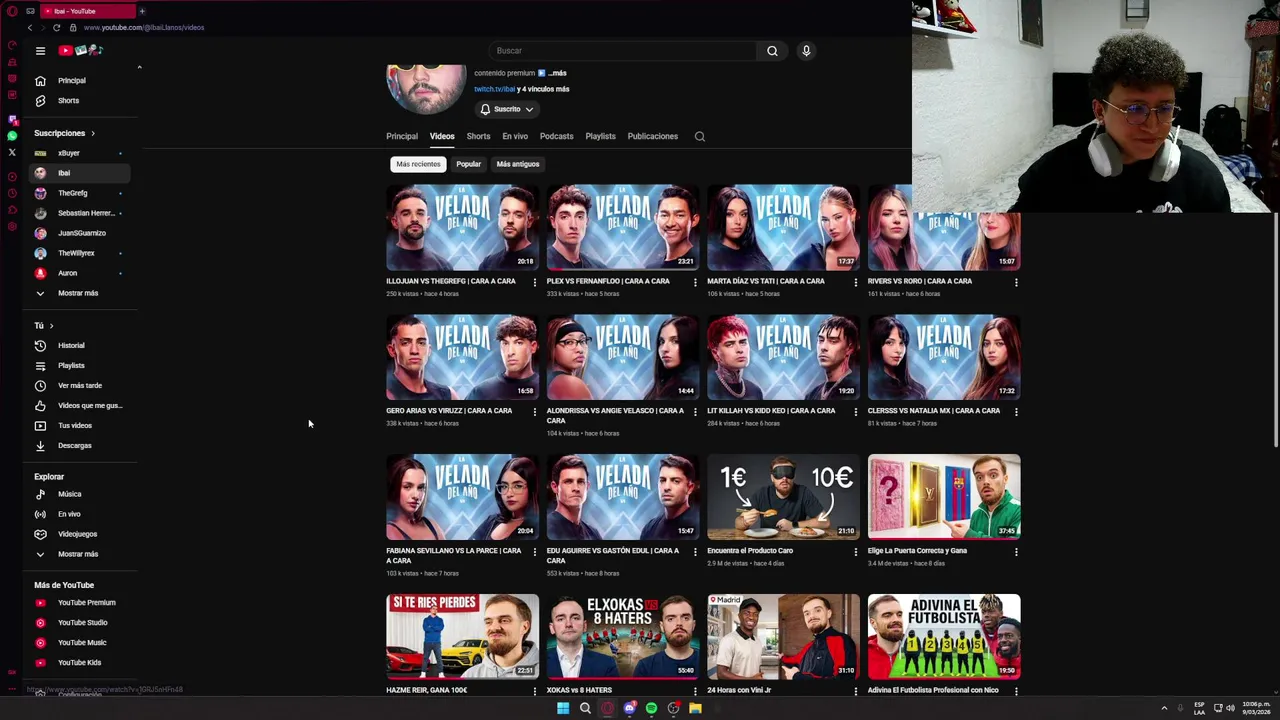1280x720 pixels.
Task: Open more options for ILLOJUAN VS THEGREFG video
Action: [x=534, y=282]
